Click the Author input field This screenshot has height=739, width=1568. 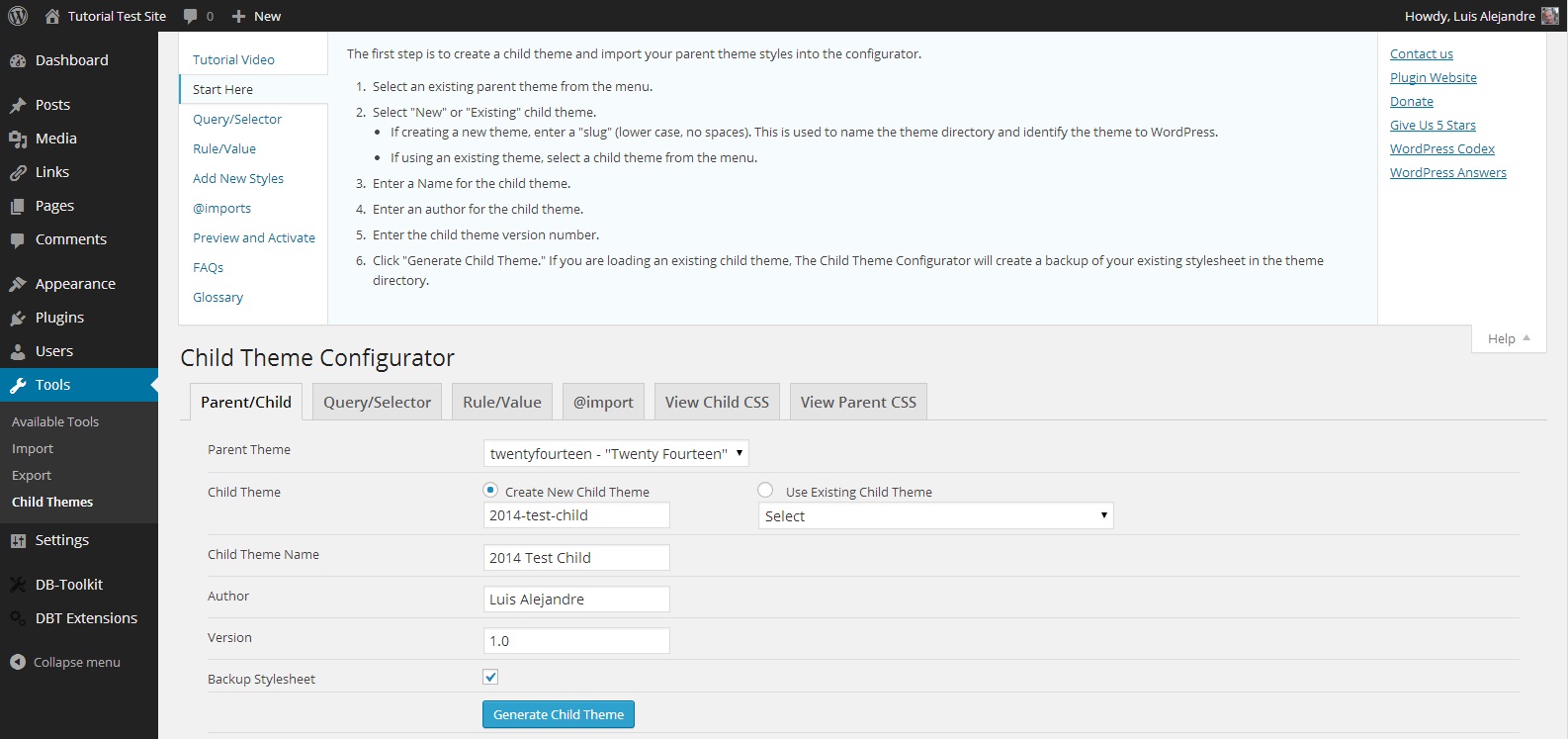click(x=576, y=600)
